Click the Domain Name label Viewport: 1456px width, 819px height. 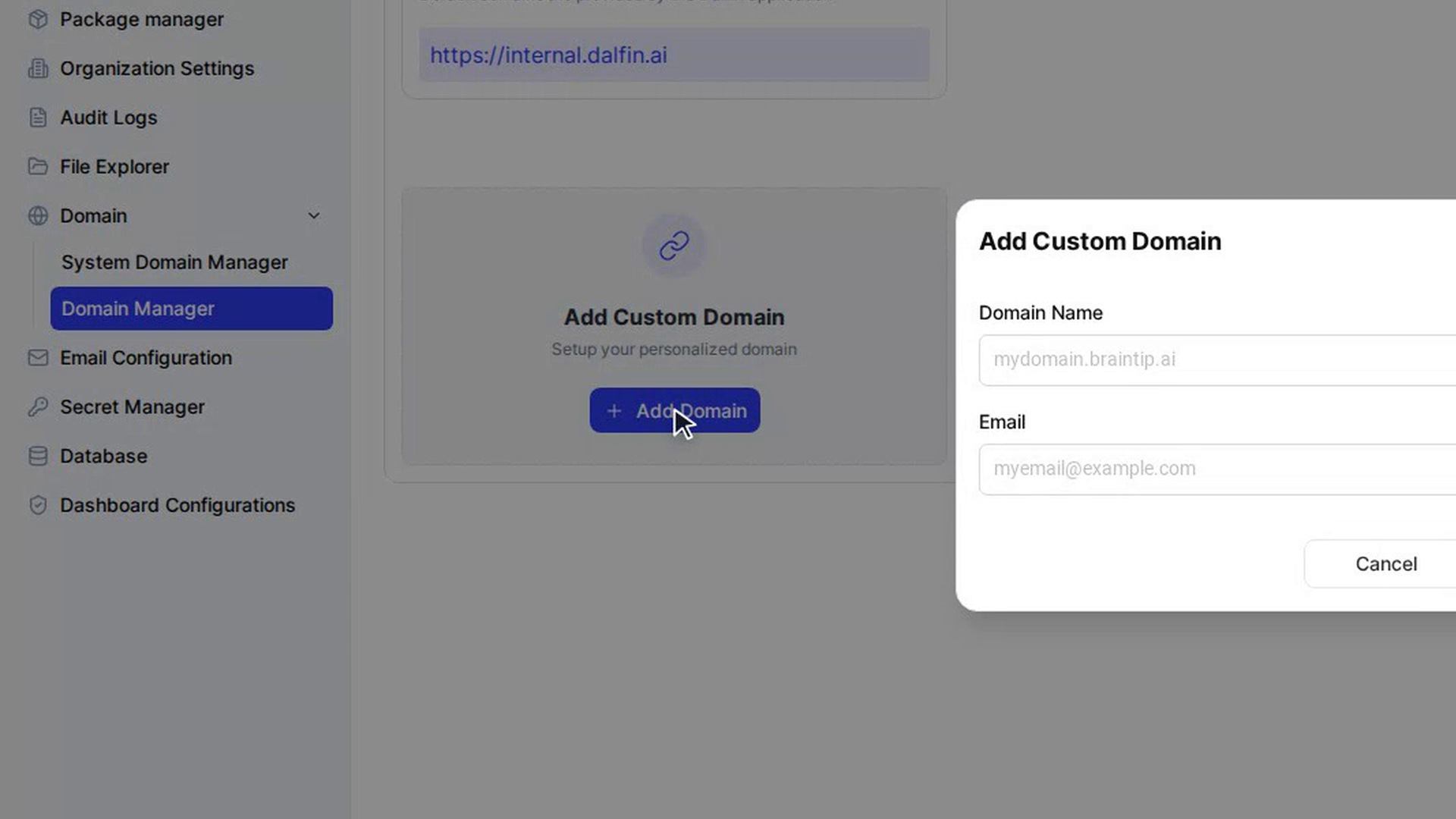click(1040, 313)
